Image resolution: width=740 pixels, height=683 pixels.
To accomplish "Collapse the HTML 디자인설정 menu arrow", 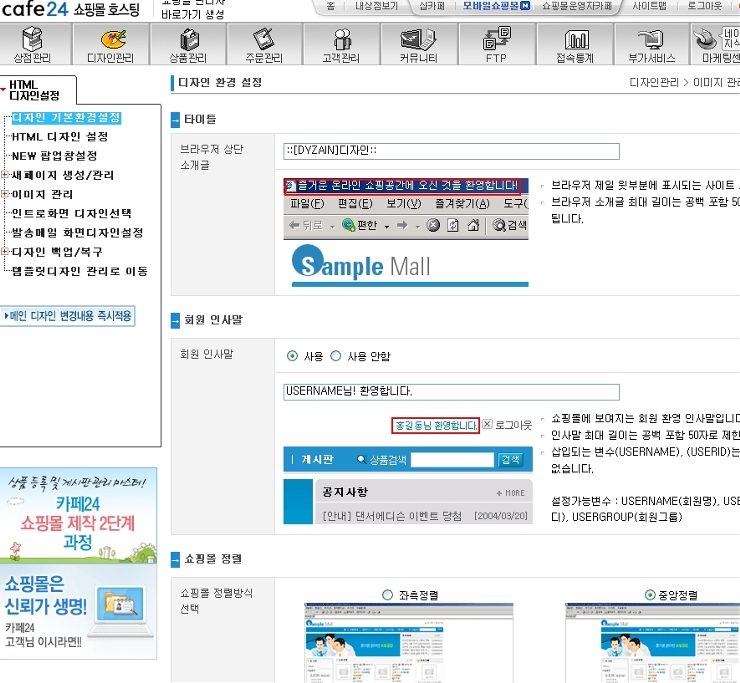I will pos(3,89).
